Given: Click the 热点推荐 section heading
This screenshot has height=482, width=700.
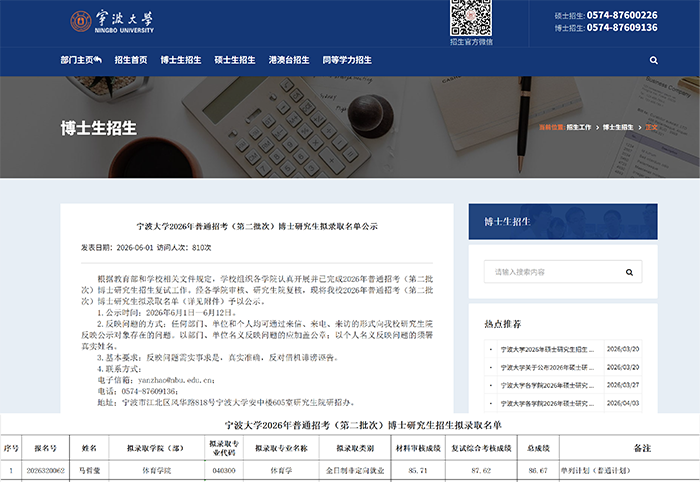Looking at the screenshot, I should 503,324.
